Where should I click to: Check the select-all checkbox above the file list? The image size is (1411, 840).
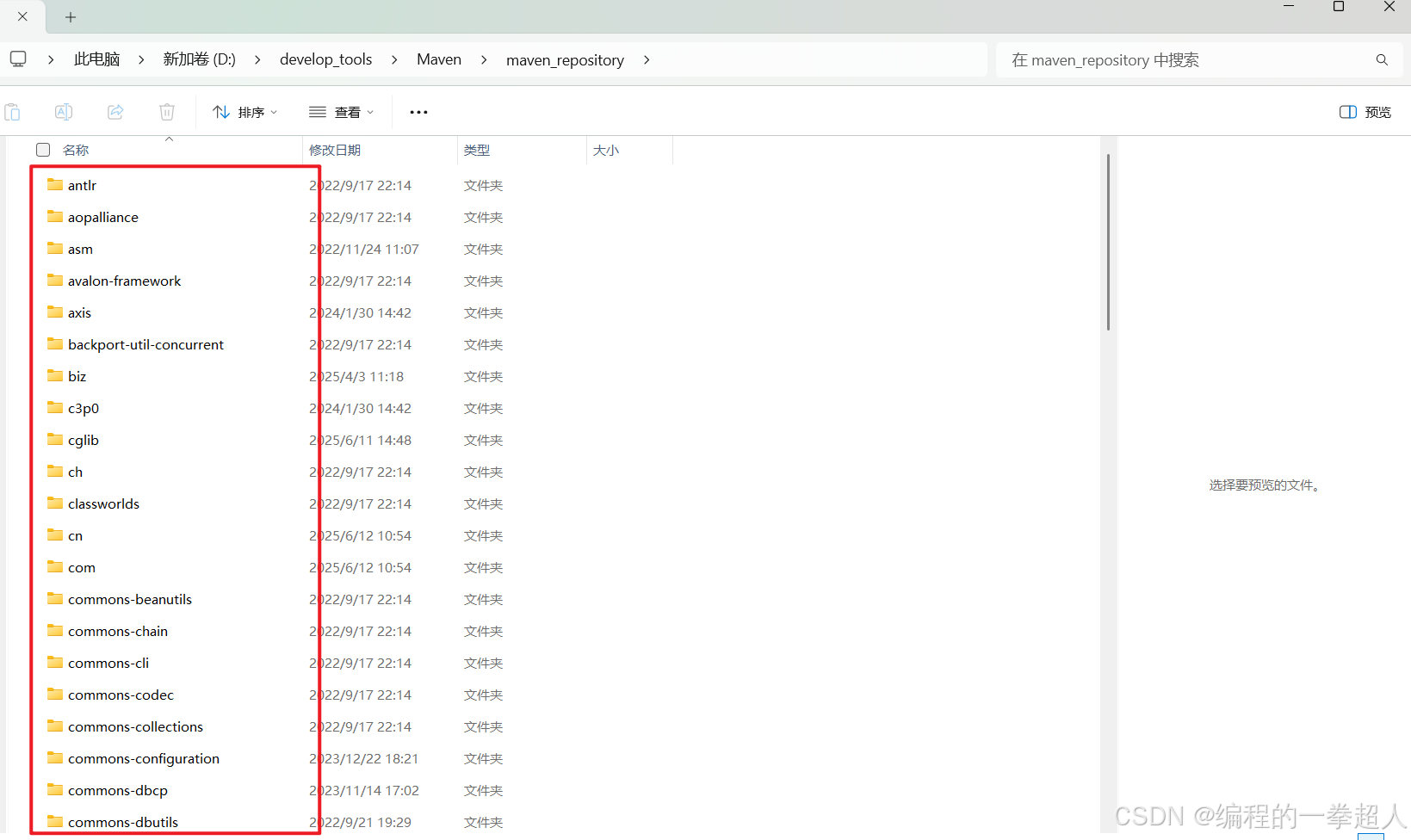[42, 149]
